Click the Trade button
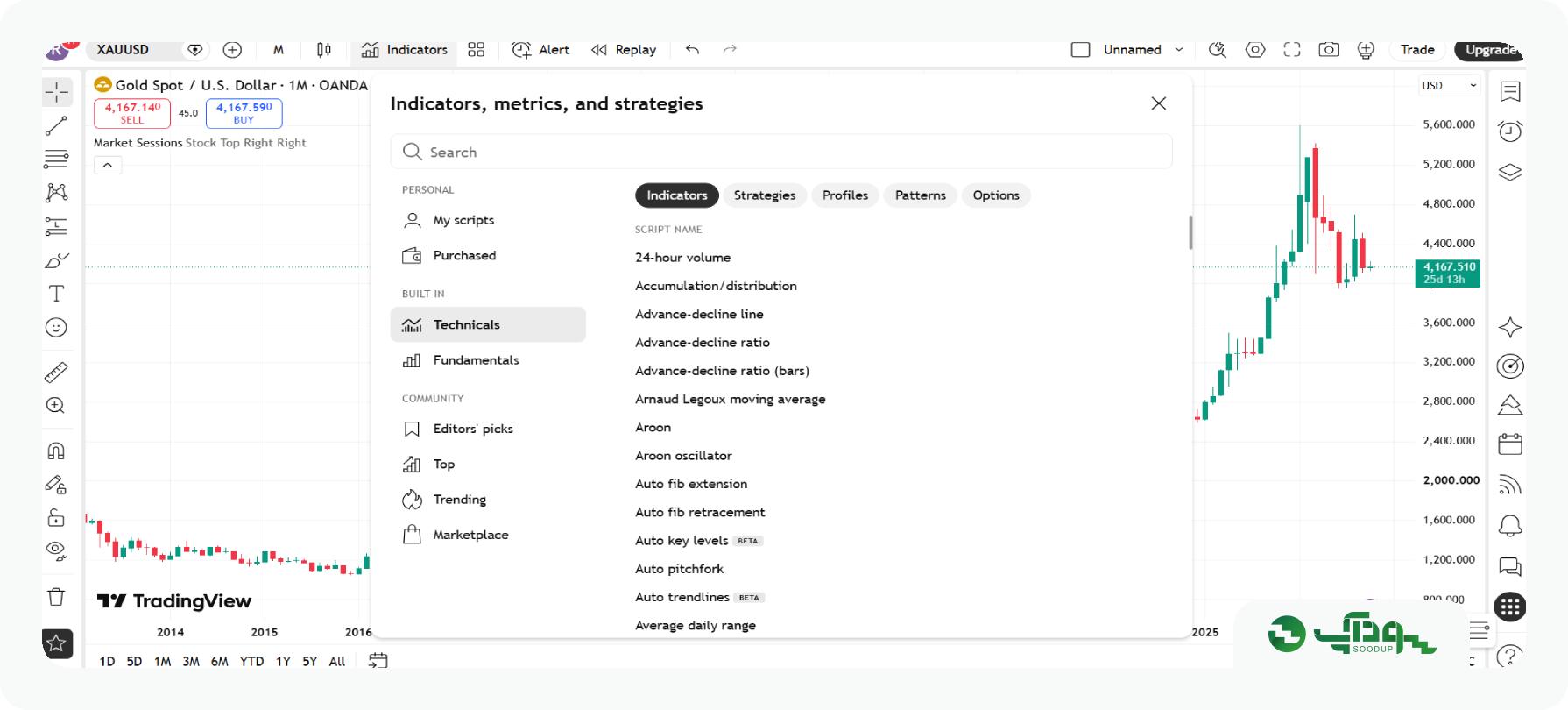This screenshot has width=1568, height=710. (x=1417, y=50)
